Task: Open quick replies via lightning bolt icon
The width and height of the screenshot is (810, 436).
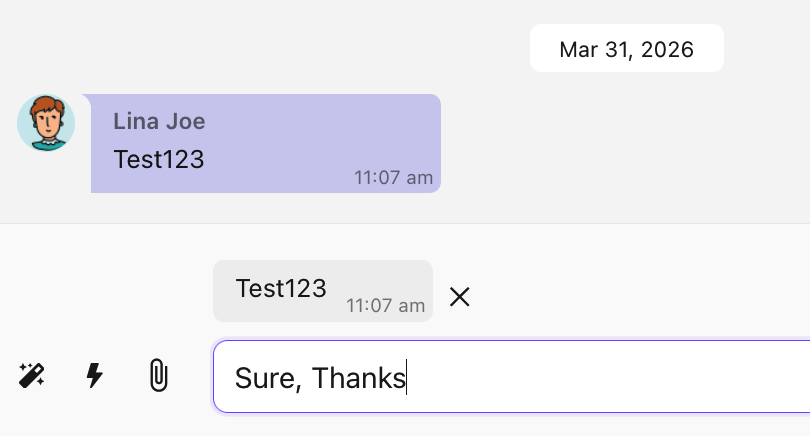Action: 95,376
